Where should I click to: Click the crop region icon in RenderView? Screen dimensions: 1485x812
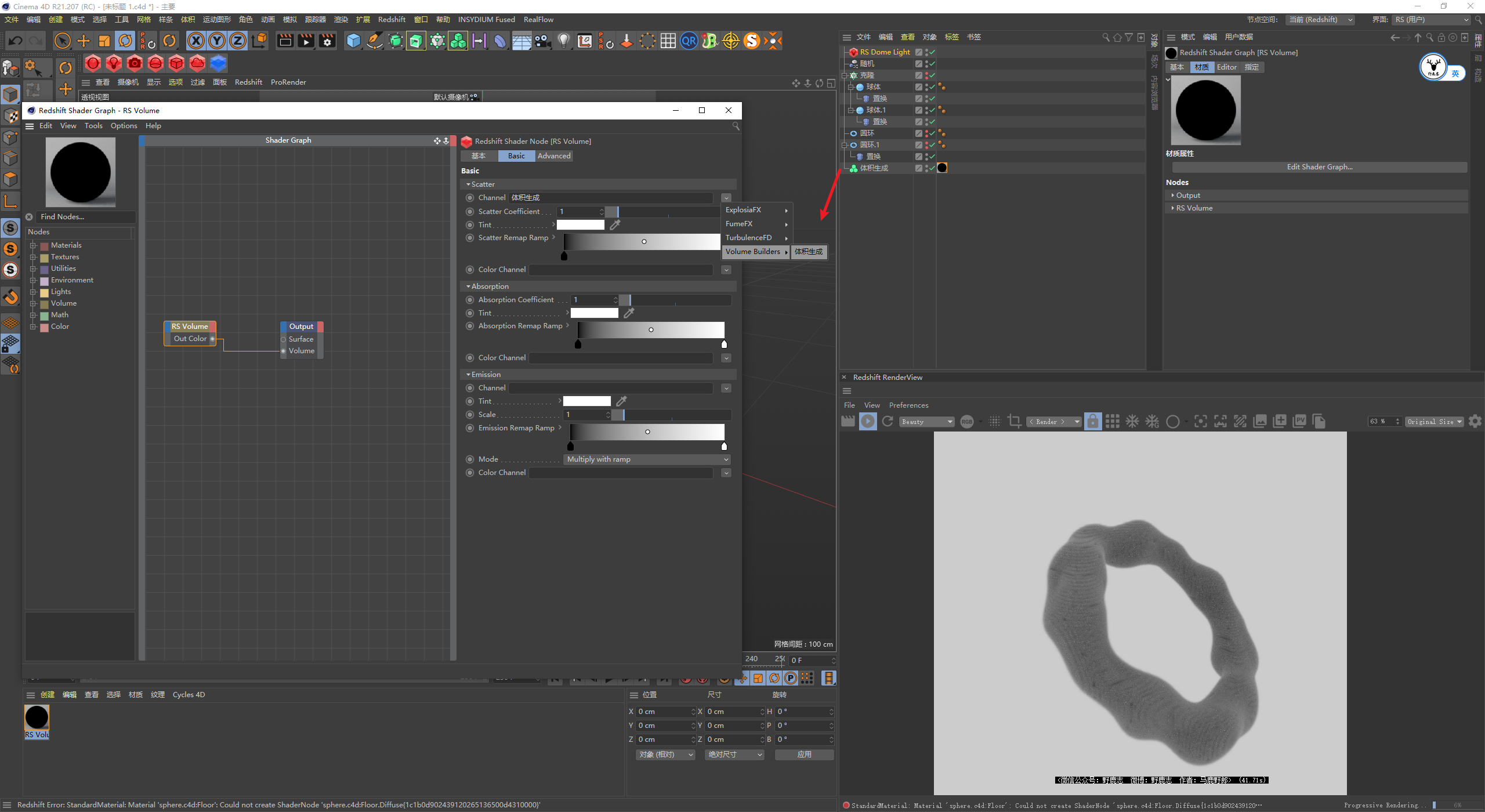pyautogui.click(x=1015, y=422)
